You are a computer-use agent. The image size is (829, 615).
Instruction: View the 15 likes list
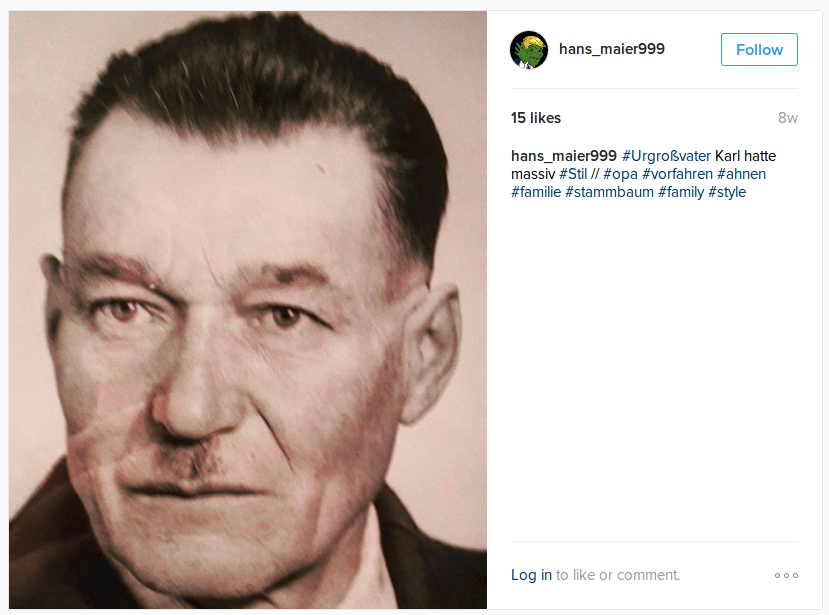(x=536, y=118)
